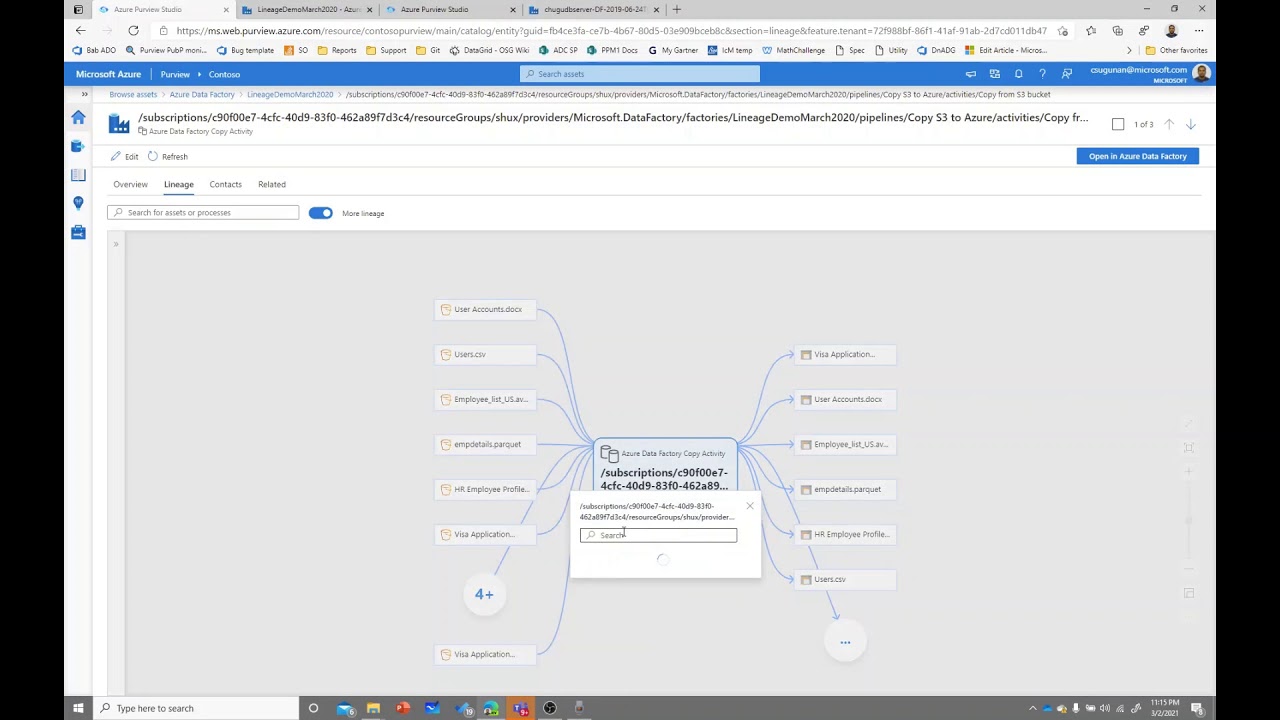Select HR Employee Profile... input node
Image resolution: width=1280 pixels, height=720 pixels.
coord(486,489)
